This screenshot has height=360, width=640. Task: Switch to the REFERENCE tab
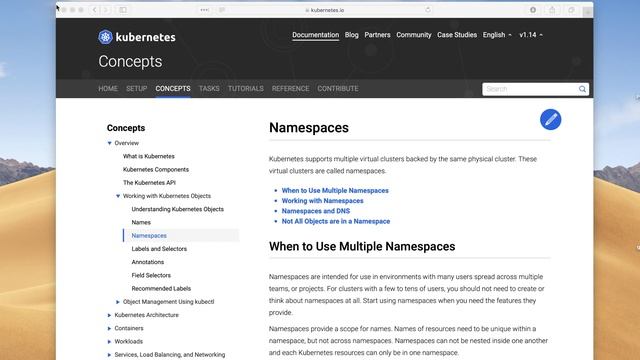tap(290, 89)
